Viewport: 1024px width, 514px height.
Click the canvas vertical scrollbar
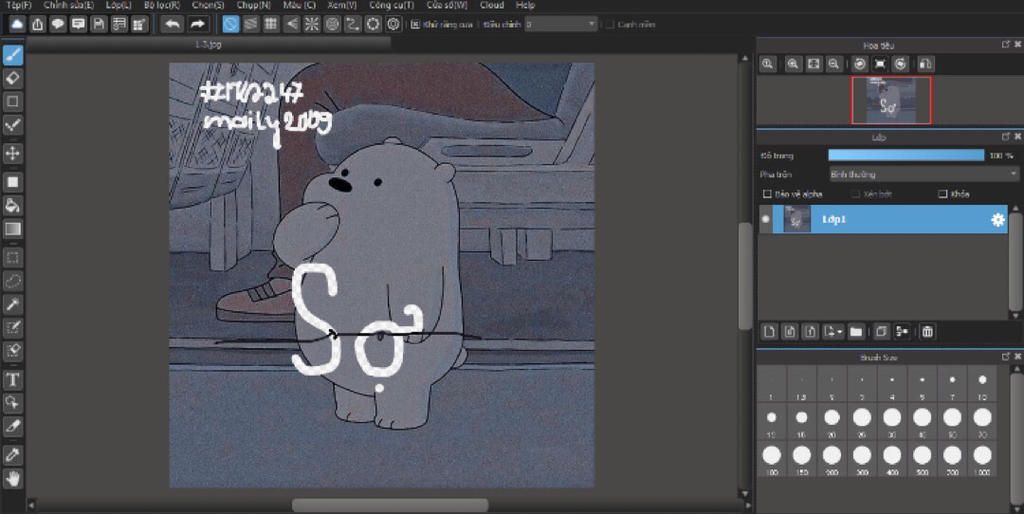tap(745, 276)
